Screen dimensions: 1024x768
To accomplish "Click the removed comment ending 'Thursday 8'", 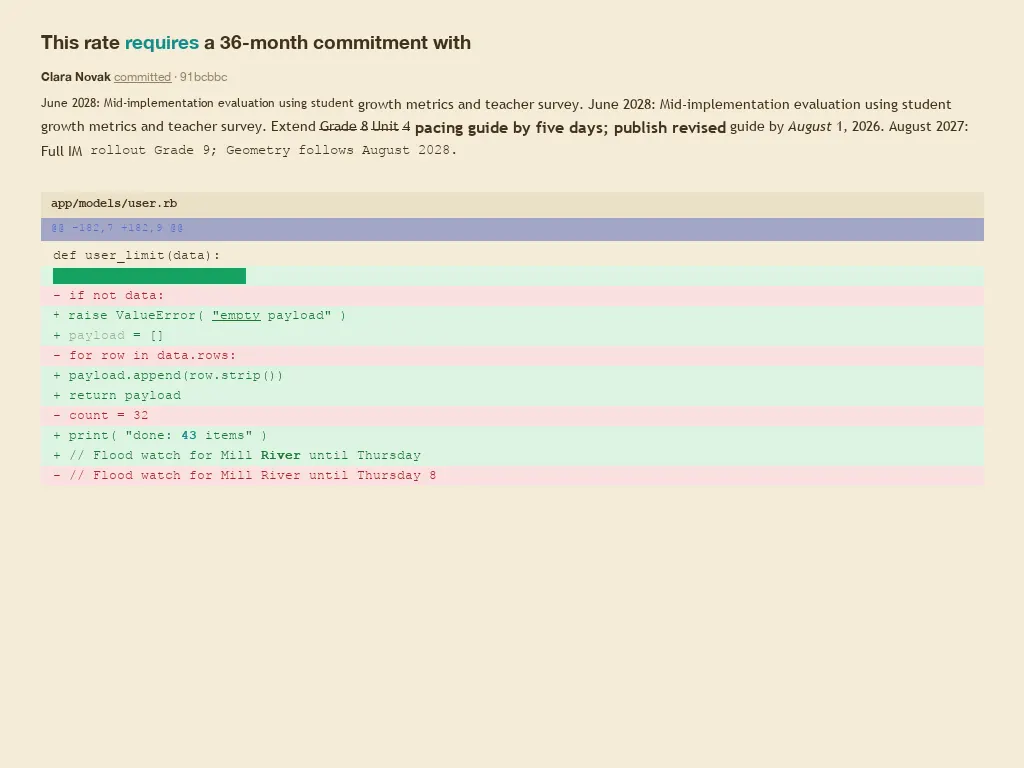I will click(x=512, y=476).
